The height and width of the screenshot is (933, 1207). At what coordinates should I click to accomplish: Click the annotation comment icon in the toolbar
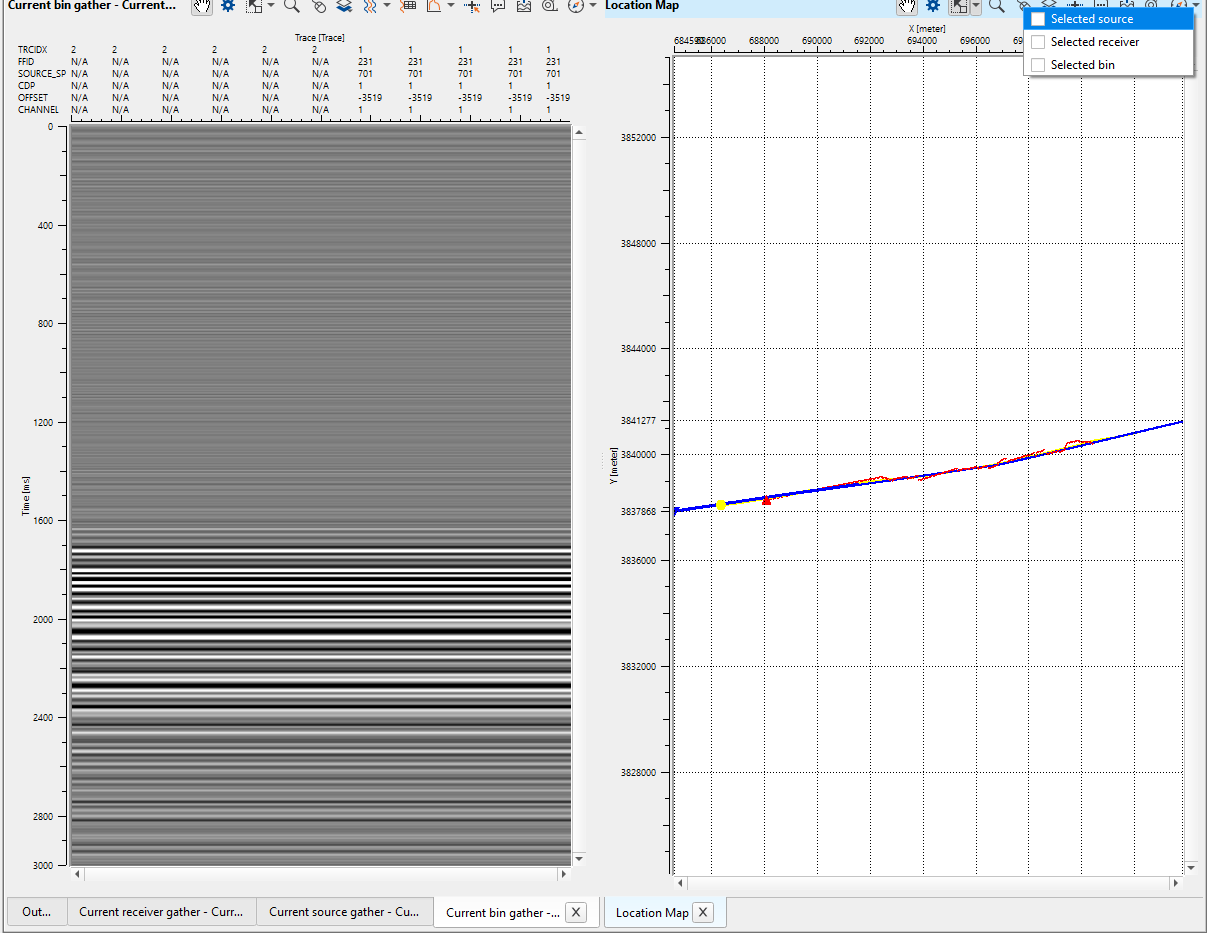point(497,6)
